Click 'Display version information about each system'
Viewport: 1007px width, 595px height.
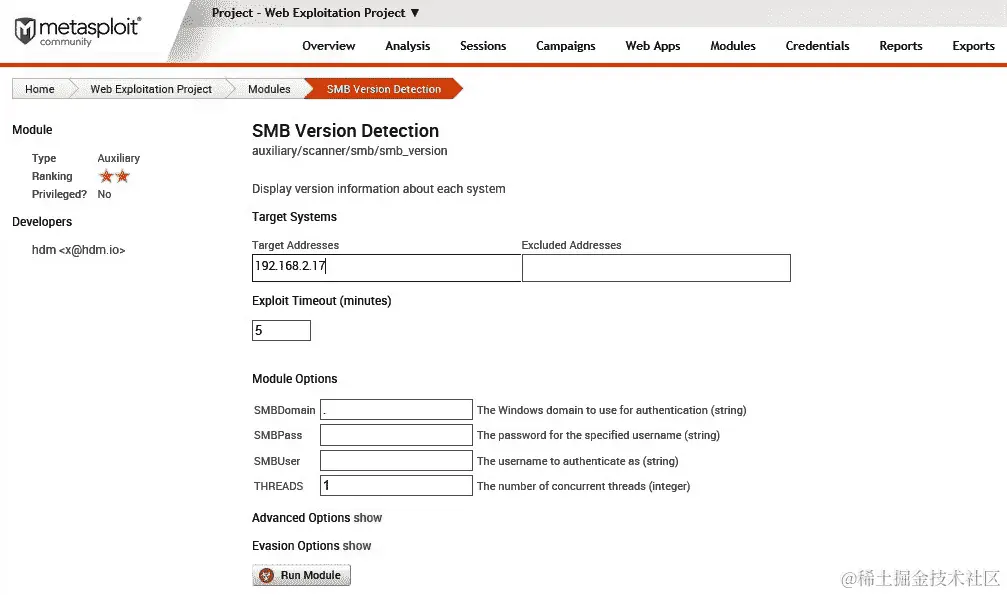click(x=378, y=189)
